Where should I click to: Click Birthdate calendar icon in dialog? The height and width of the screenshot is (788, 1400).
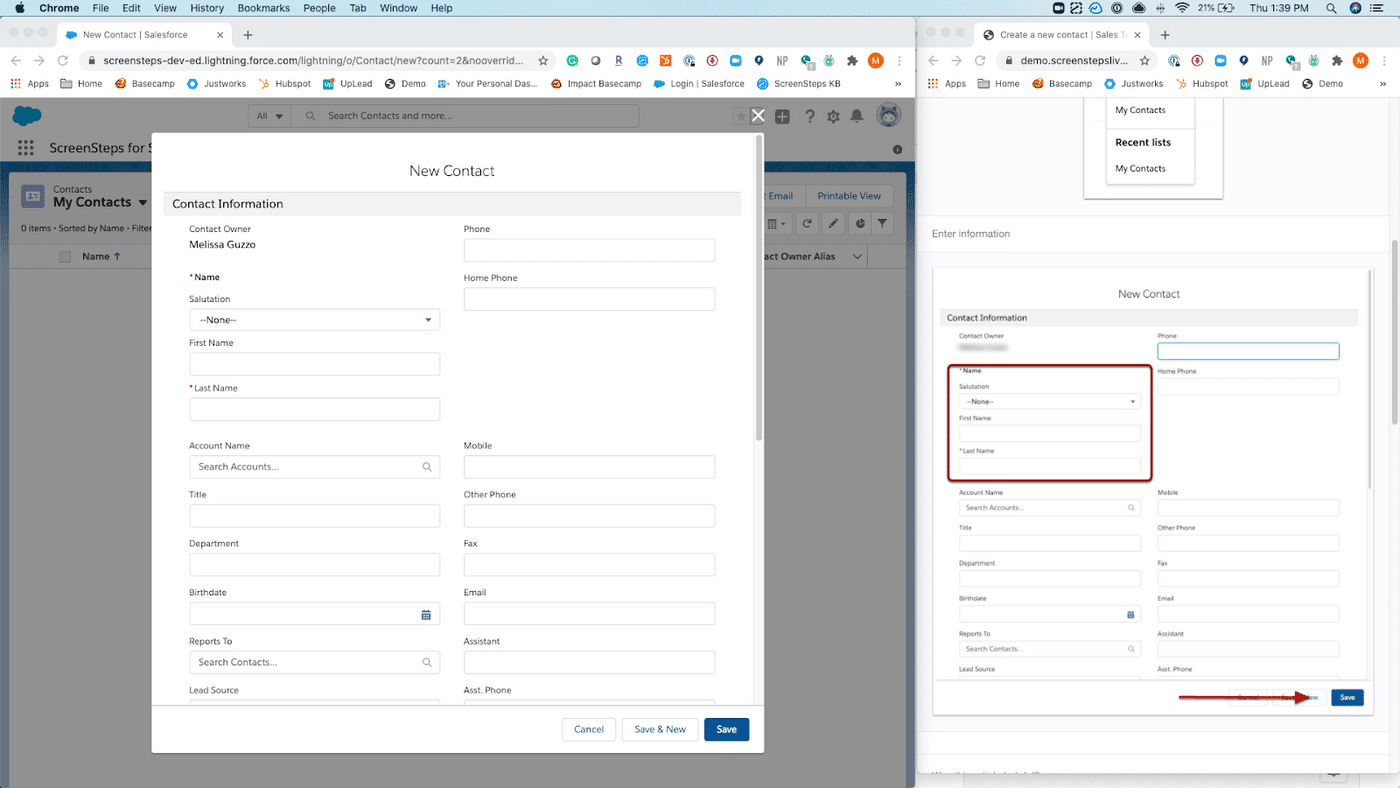tap(426, 615)
